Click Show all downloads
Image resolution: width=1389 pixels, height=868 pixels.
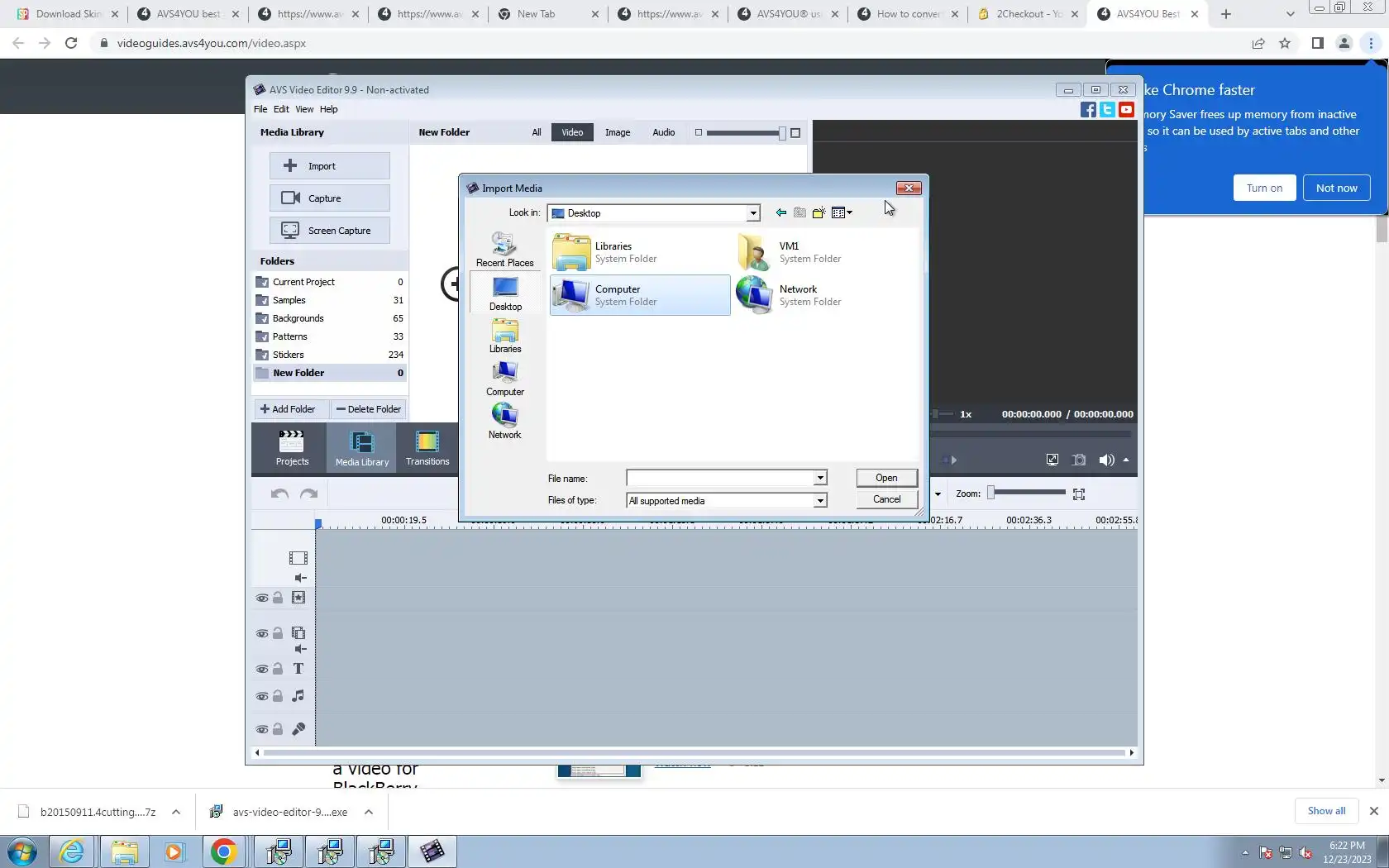tap(1326, 811)
